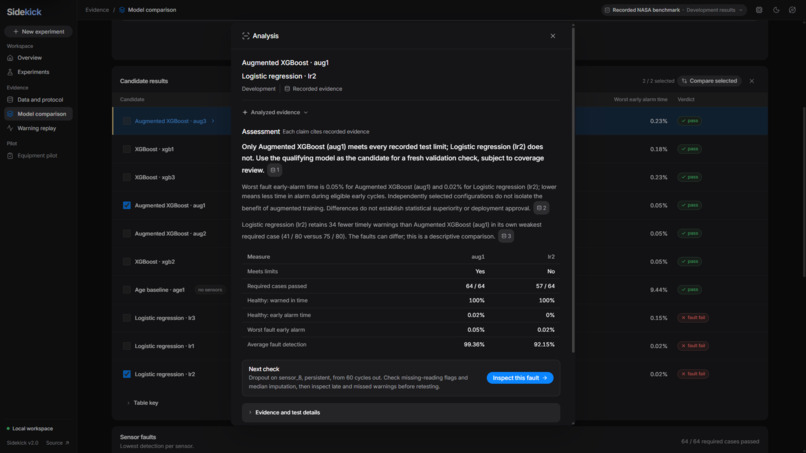Click the breadcrumb Model comparison cube icon
Image resolution: width=806 pixels, height=453 pixels.
[122, 10]
